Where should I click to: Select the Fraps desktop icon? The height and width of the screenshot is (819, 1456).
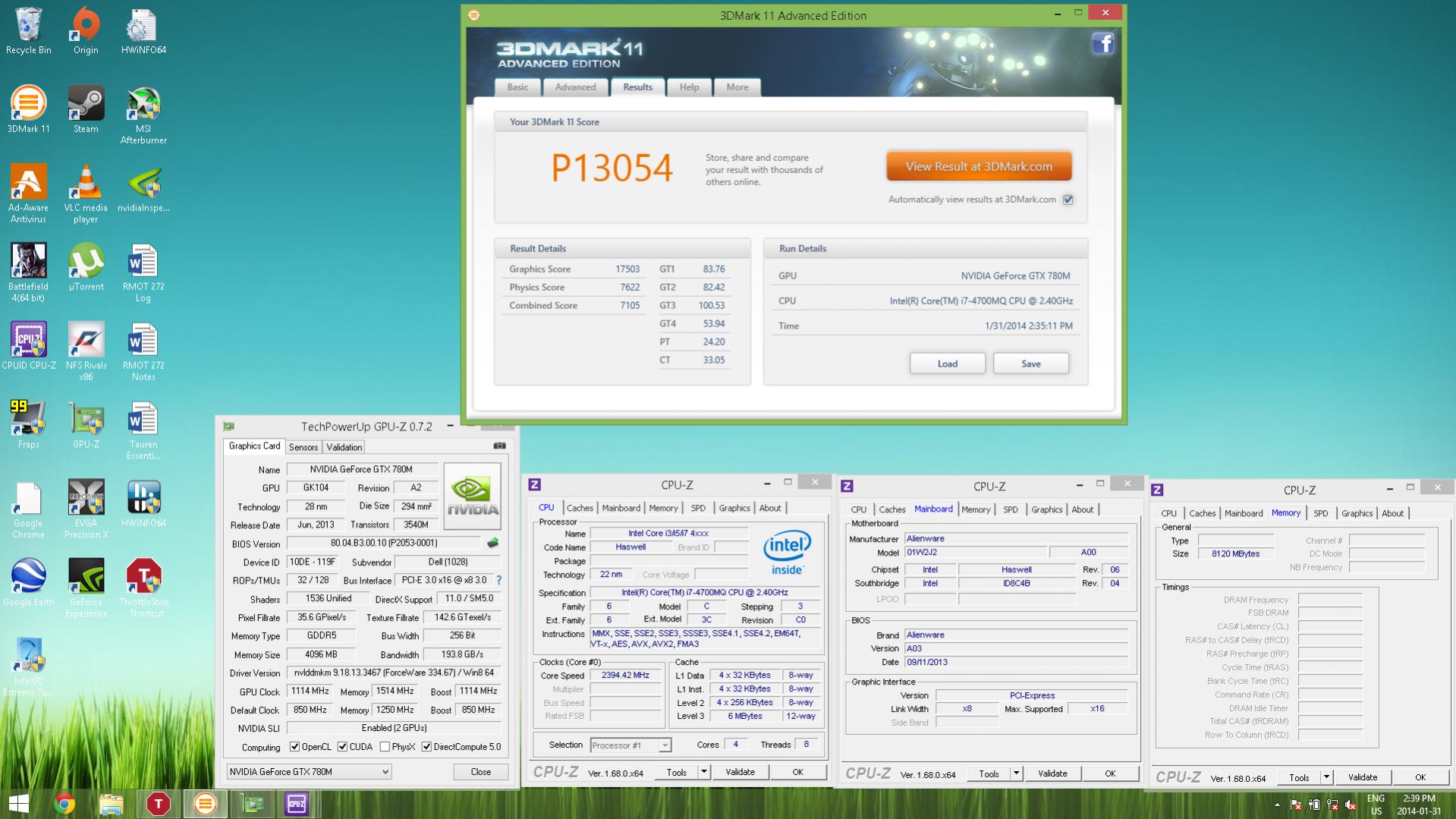(29, 426)
